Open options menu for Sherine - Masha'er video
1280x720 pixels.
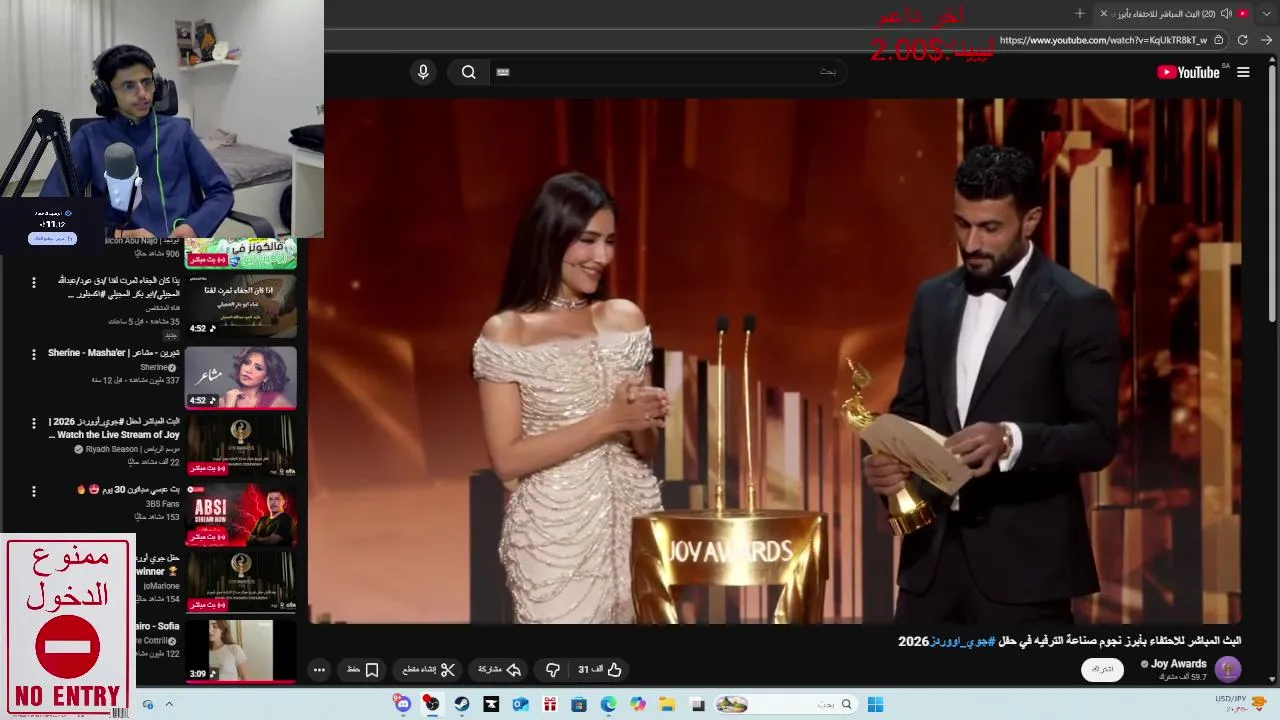click(34, 354)
